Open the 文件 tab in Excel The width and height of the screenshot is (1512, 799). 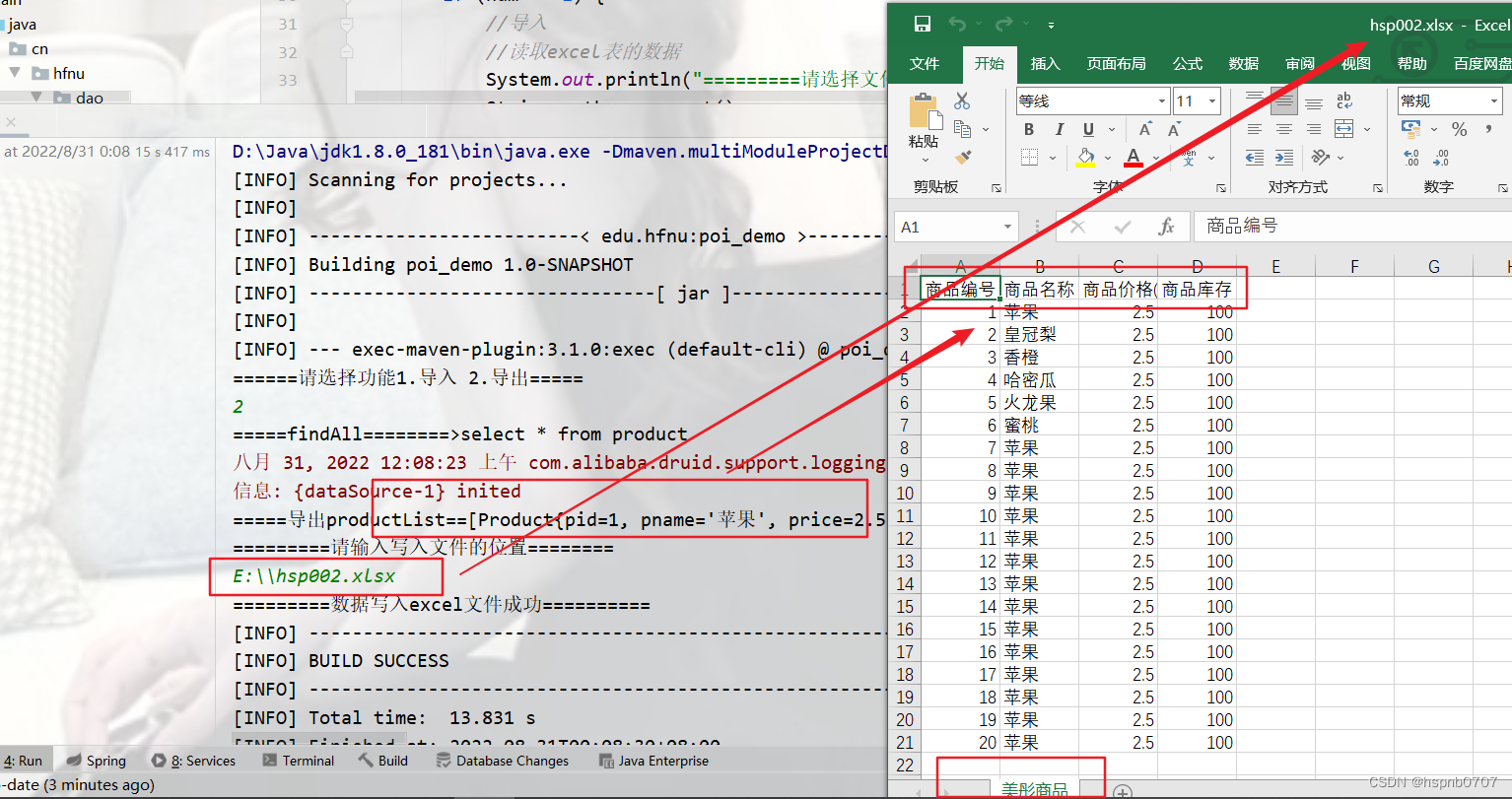point(925,63)
